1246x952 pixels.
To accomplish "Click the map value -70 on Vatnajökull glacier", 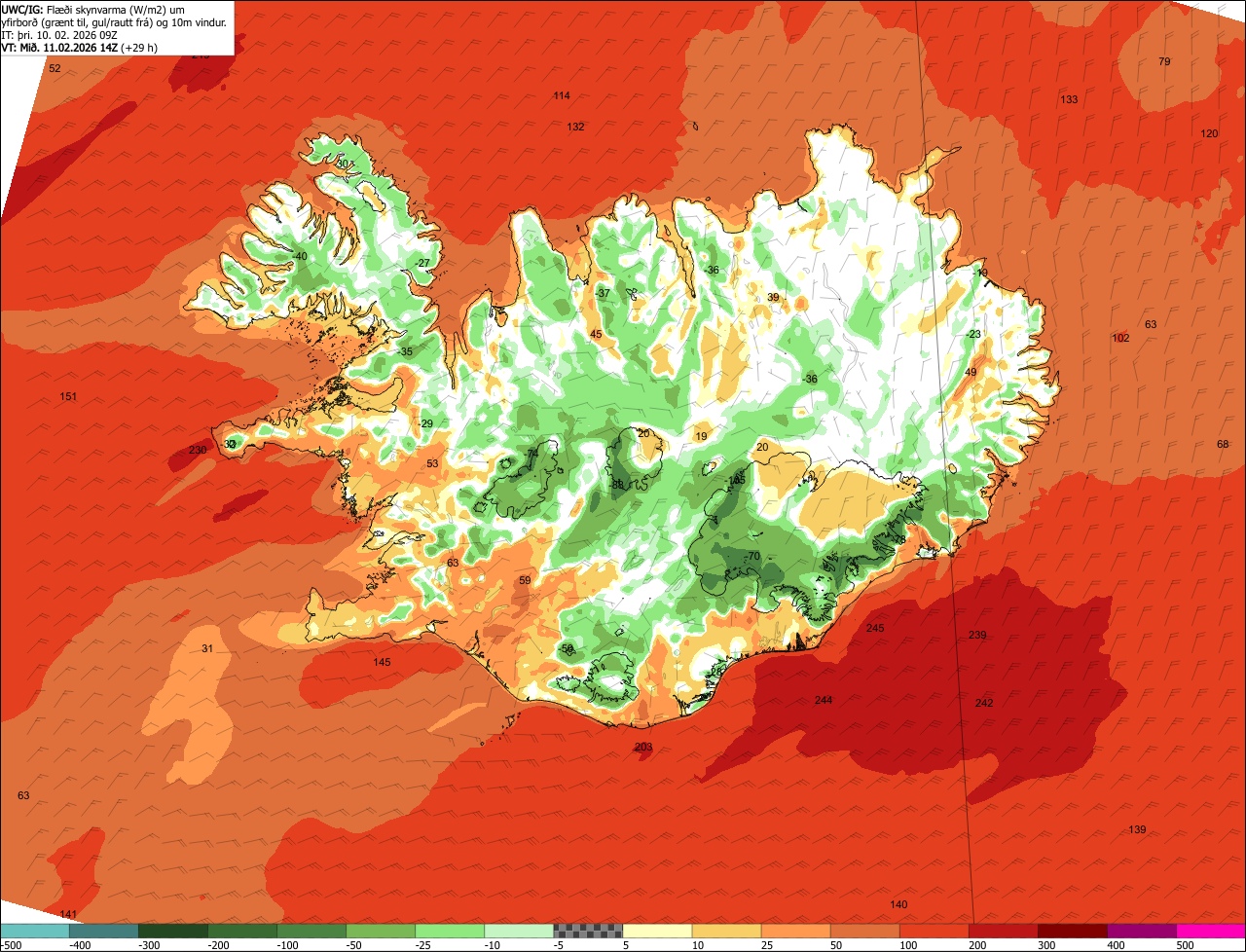I will click(751, 557).
